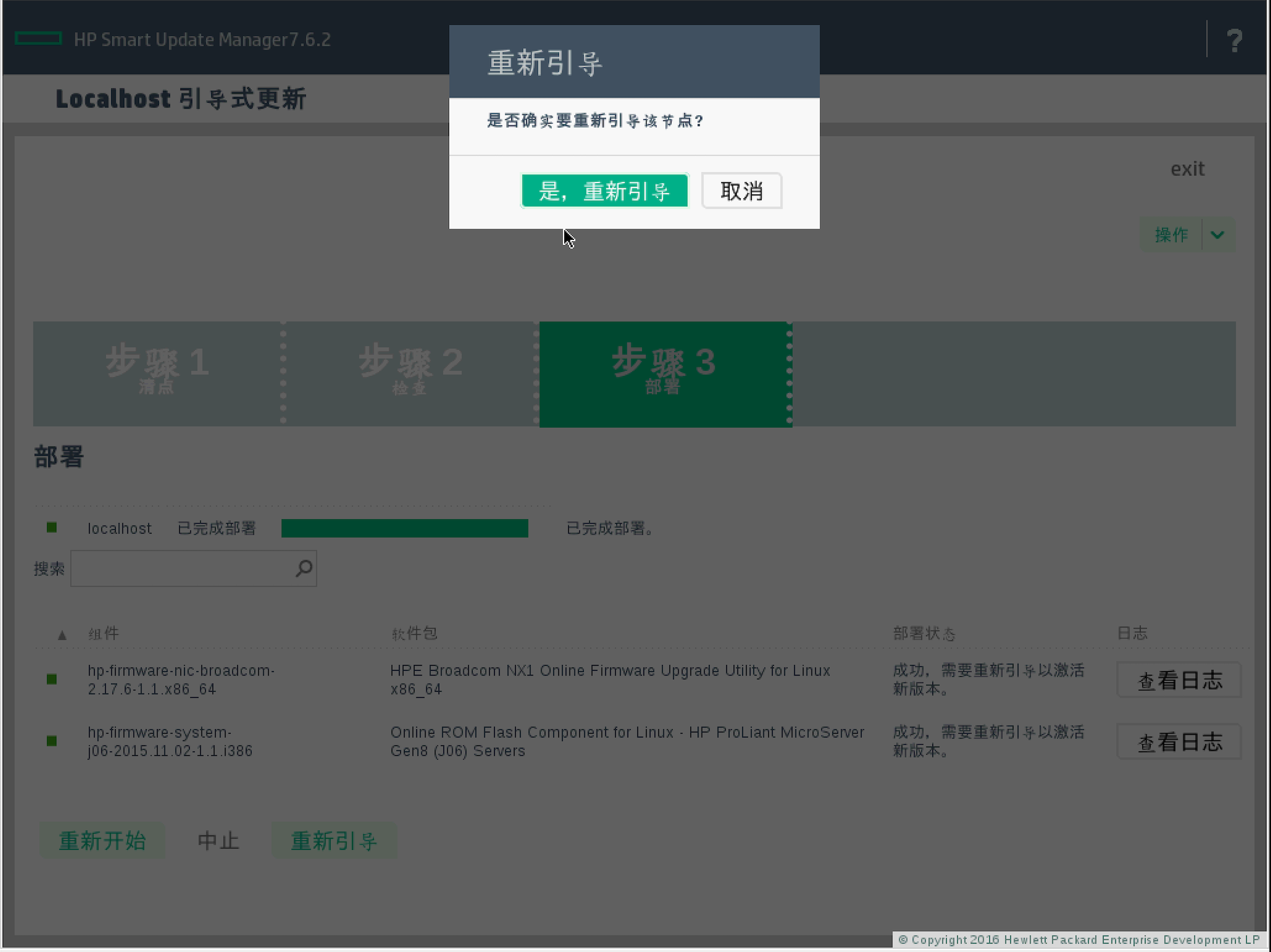Click the 是否确实要重新引导该节点? prompt text
This screenshot has height=952, width=1271.
595,121
